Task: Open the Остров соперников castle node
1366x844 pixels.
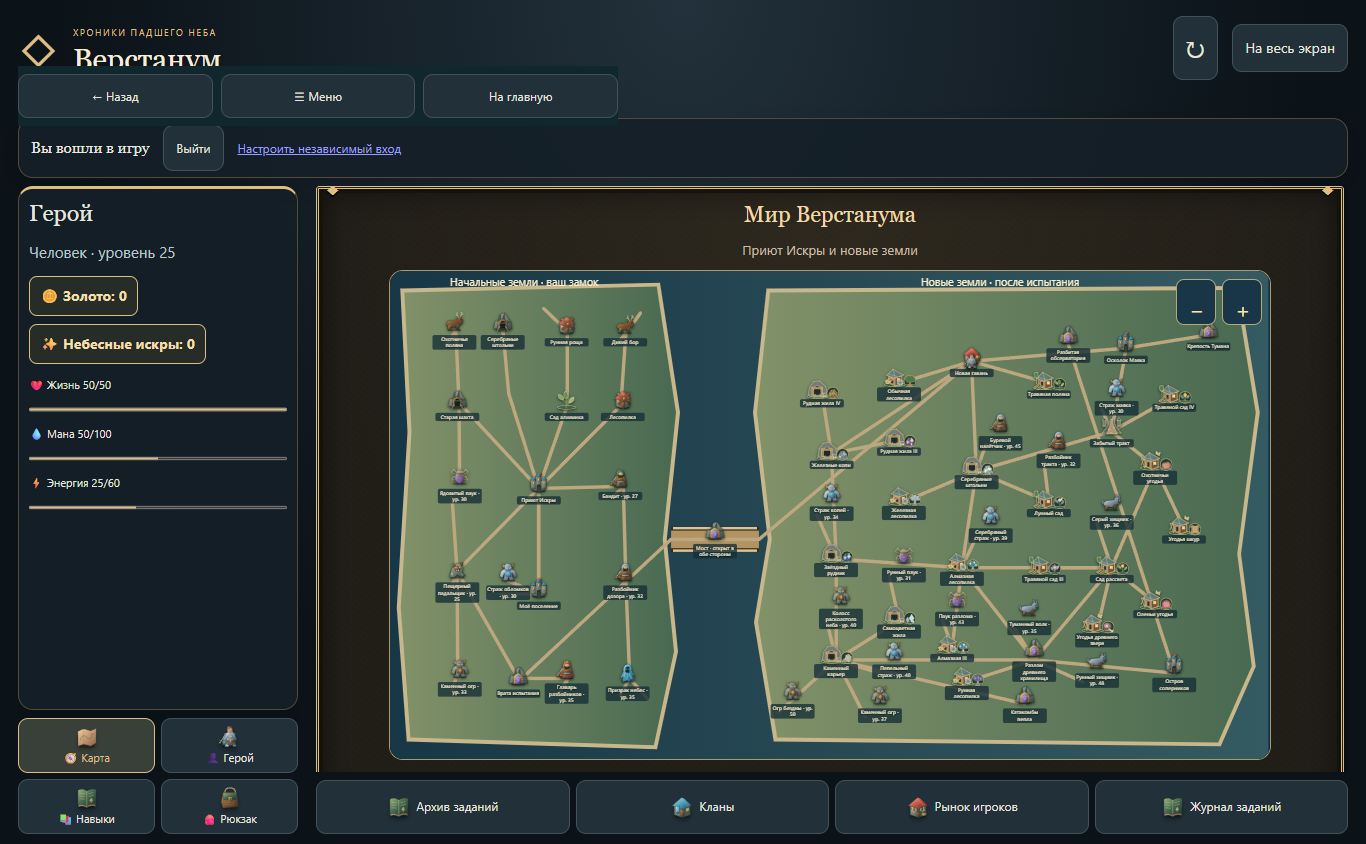Action: pos(1174,665)
